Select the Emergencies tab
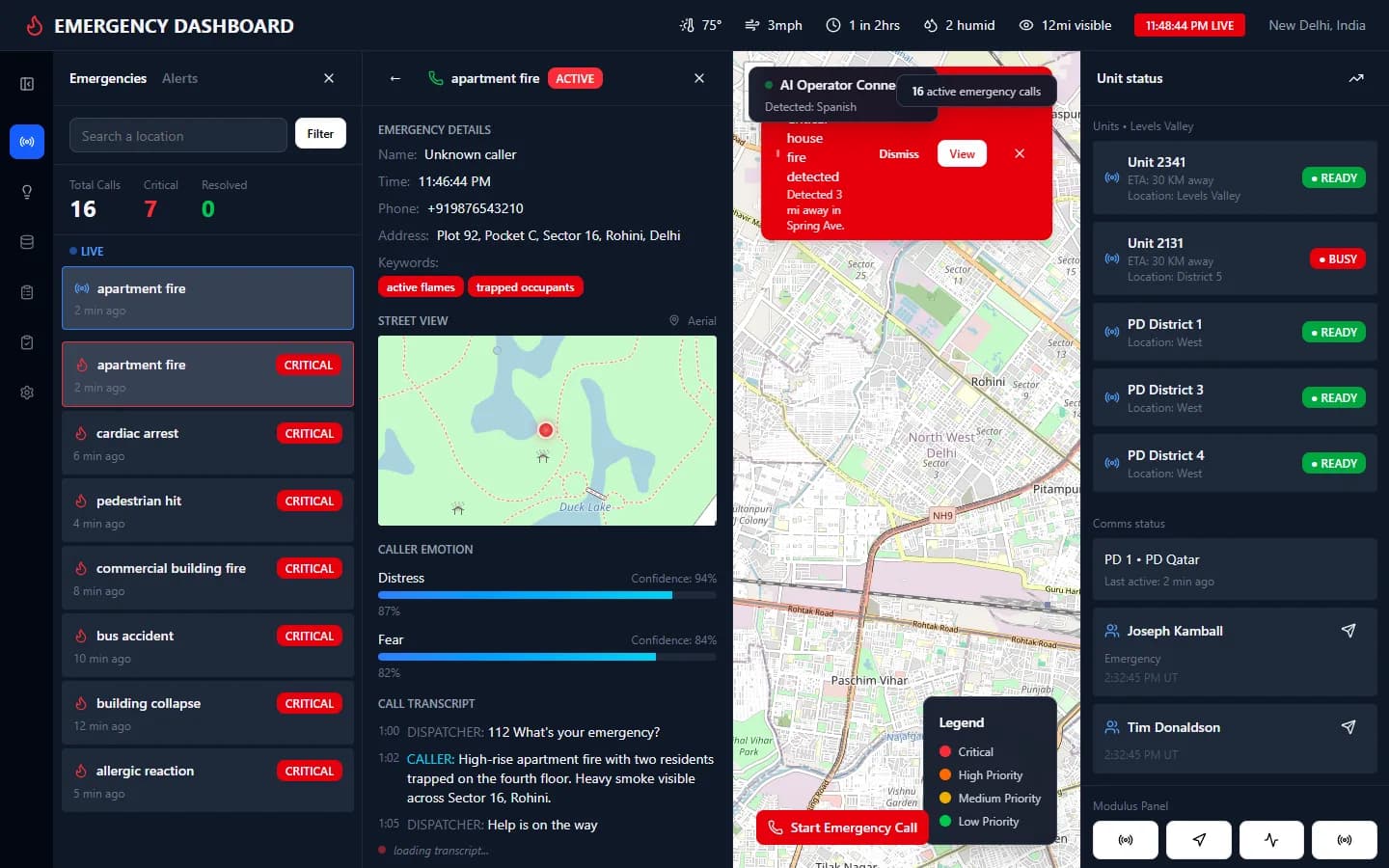This screenshot has height=868, width=1389. pyautogui.click(x=108, y=78)
